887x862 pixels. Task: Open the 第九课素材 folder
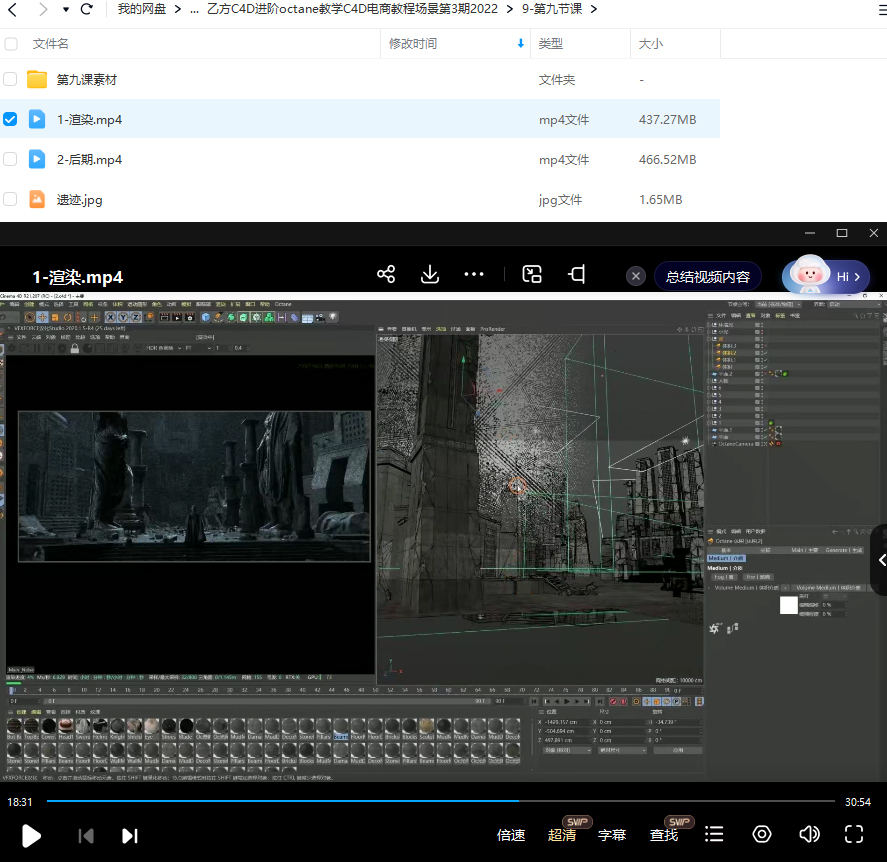(86, 79)
